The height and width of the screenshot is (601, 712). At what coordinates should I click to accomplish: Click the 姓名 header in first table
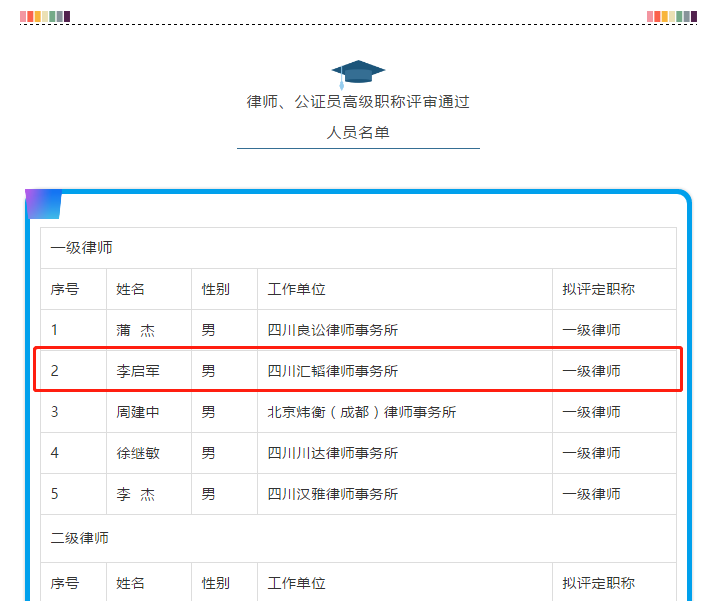pyautogui.click(x=149, y=289)
